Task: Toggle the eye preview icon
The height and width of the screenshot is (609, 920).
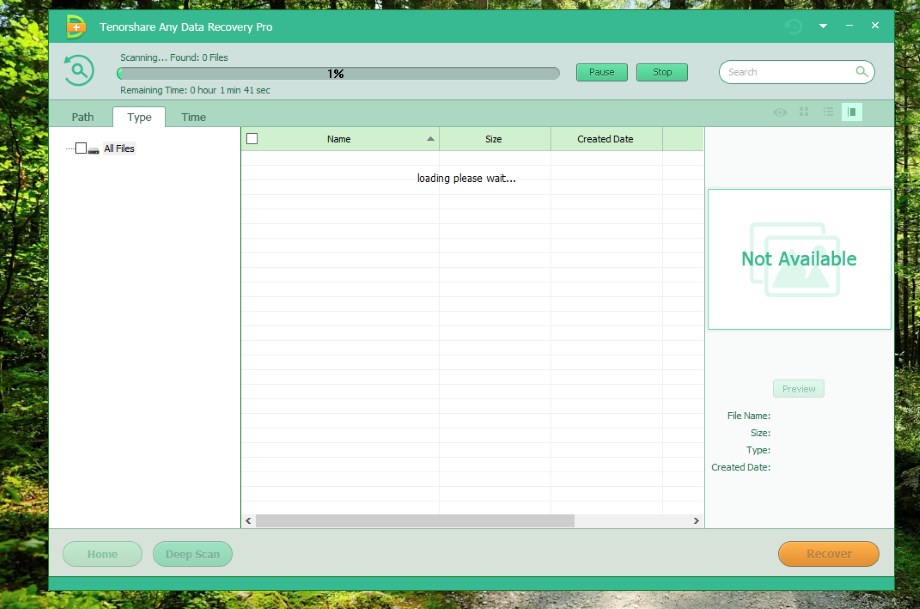Action: pyautogui.click(x=780, y=112)
